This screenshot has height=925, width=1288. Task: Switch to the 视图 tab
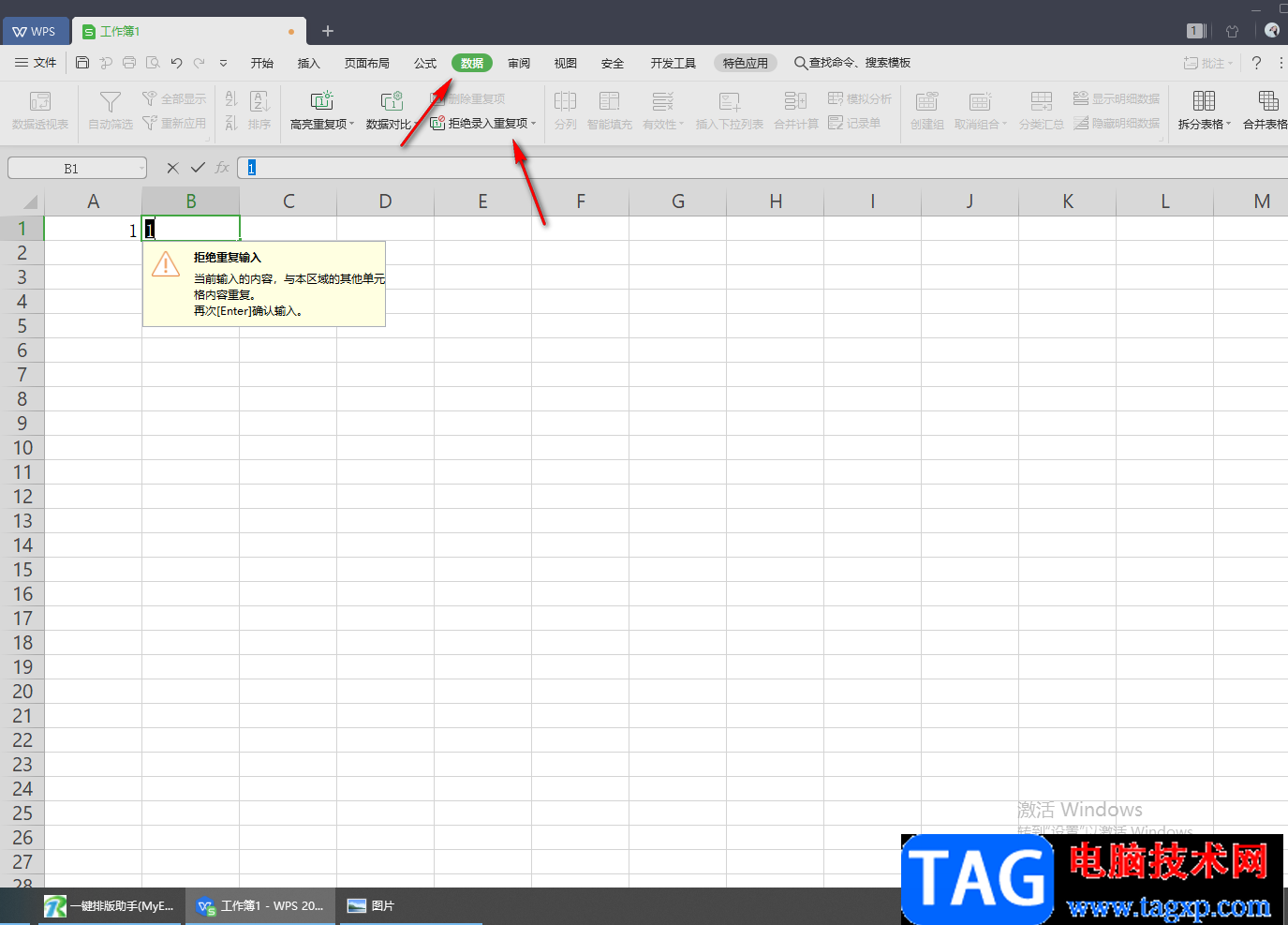click(x=566, y=63)
